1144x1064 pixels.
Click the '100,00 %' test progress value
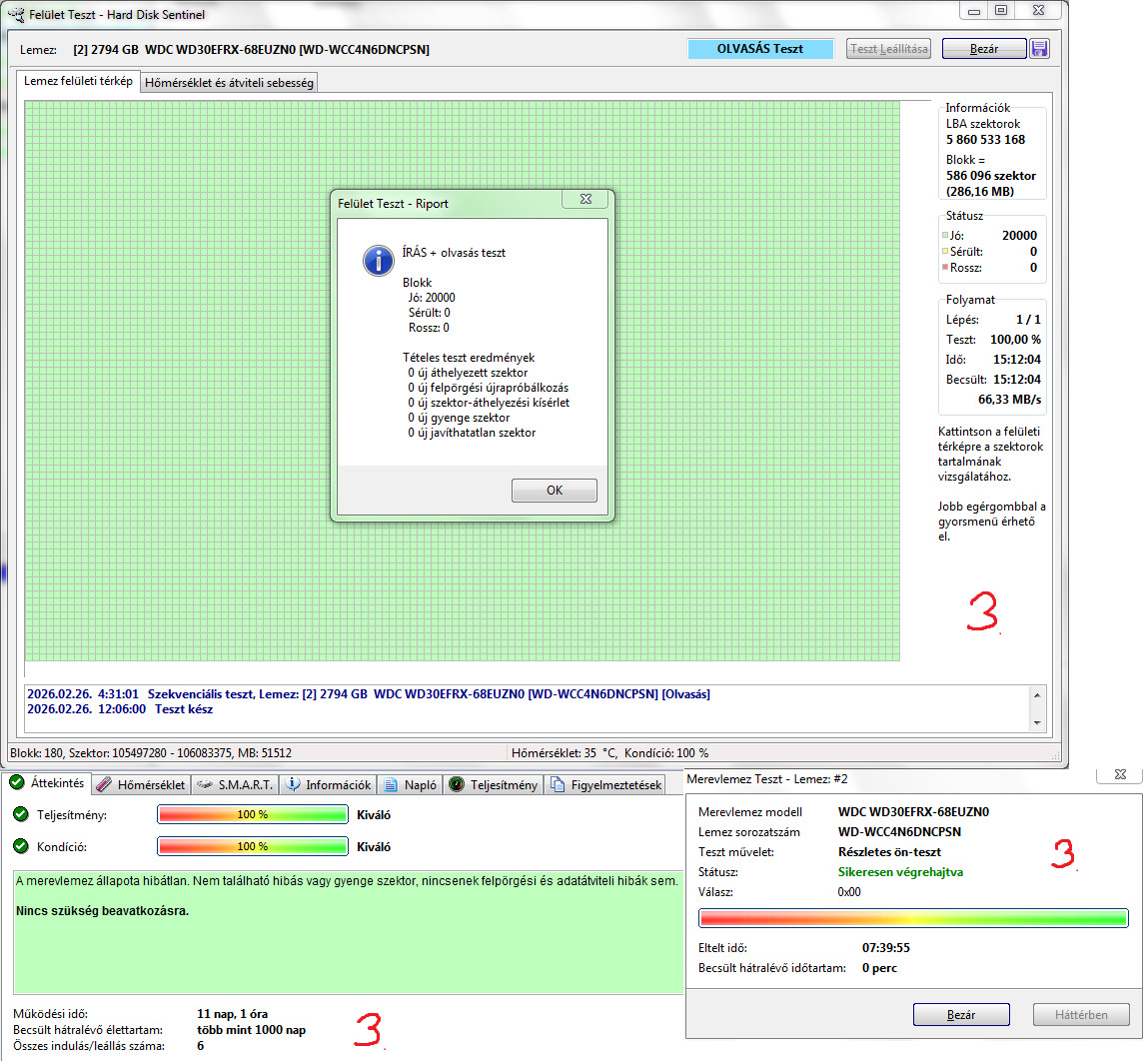(1015, 340)
